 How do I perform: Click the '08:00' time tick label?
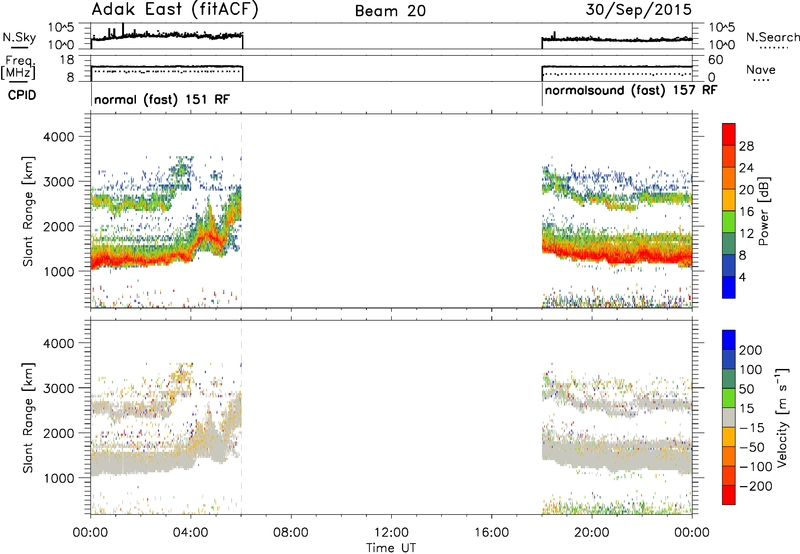(291, 533)
